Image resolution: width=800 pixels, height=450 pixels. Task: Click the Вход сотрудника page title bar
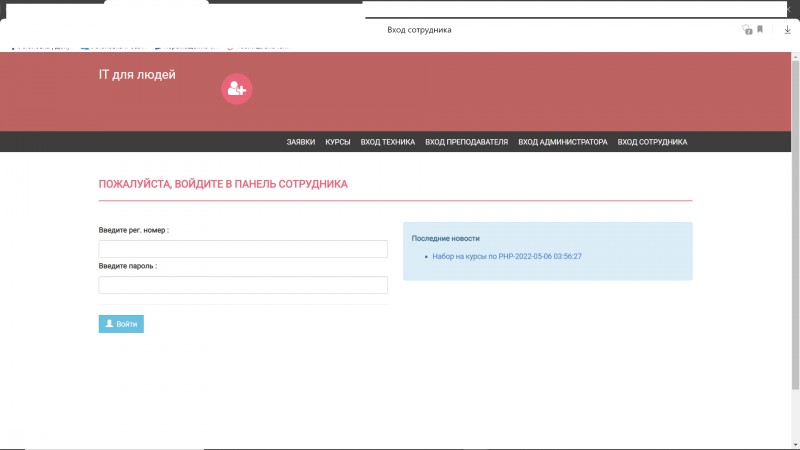(x=419, y=30)
